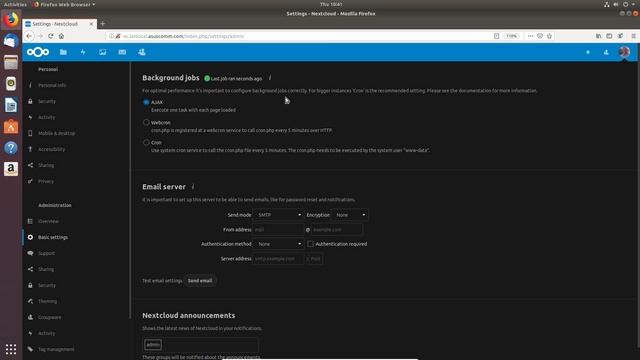The image size is (640, 360).
Task: Select Cron background job option
Action: click(146, 142)
